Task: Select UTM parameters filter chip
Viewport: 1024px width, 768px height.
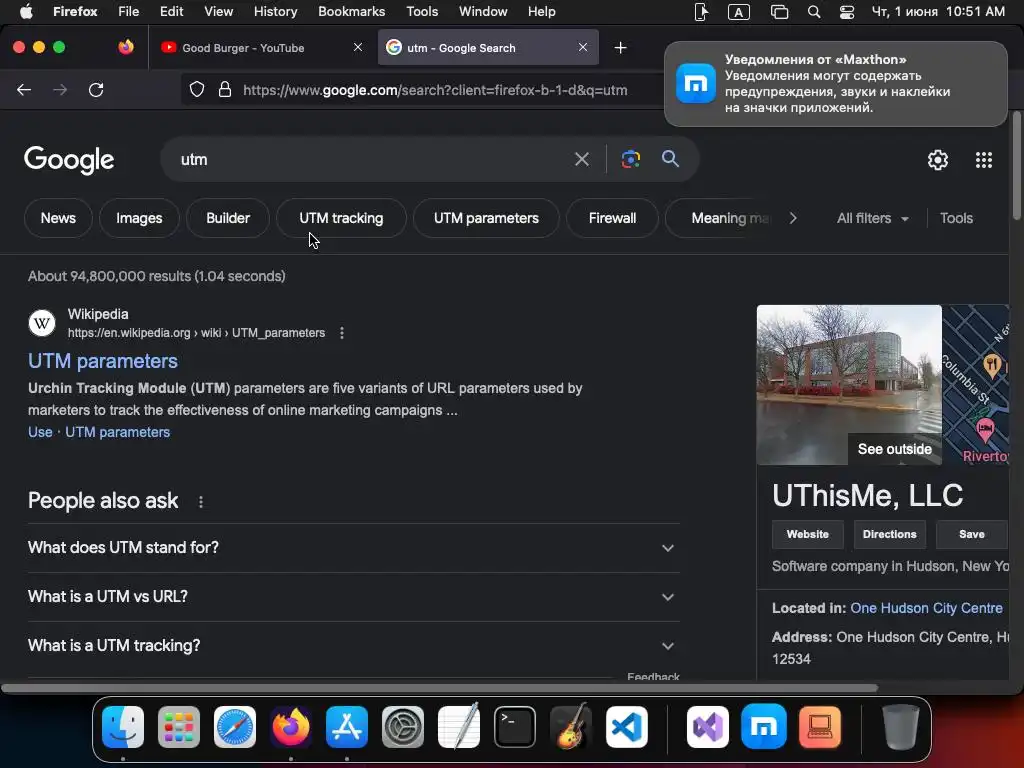Action: coord(486,218)
